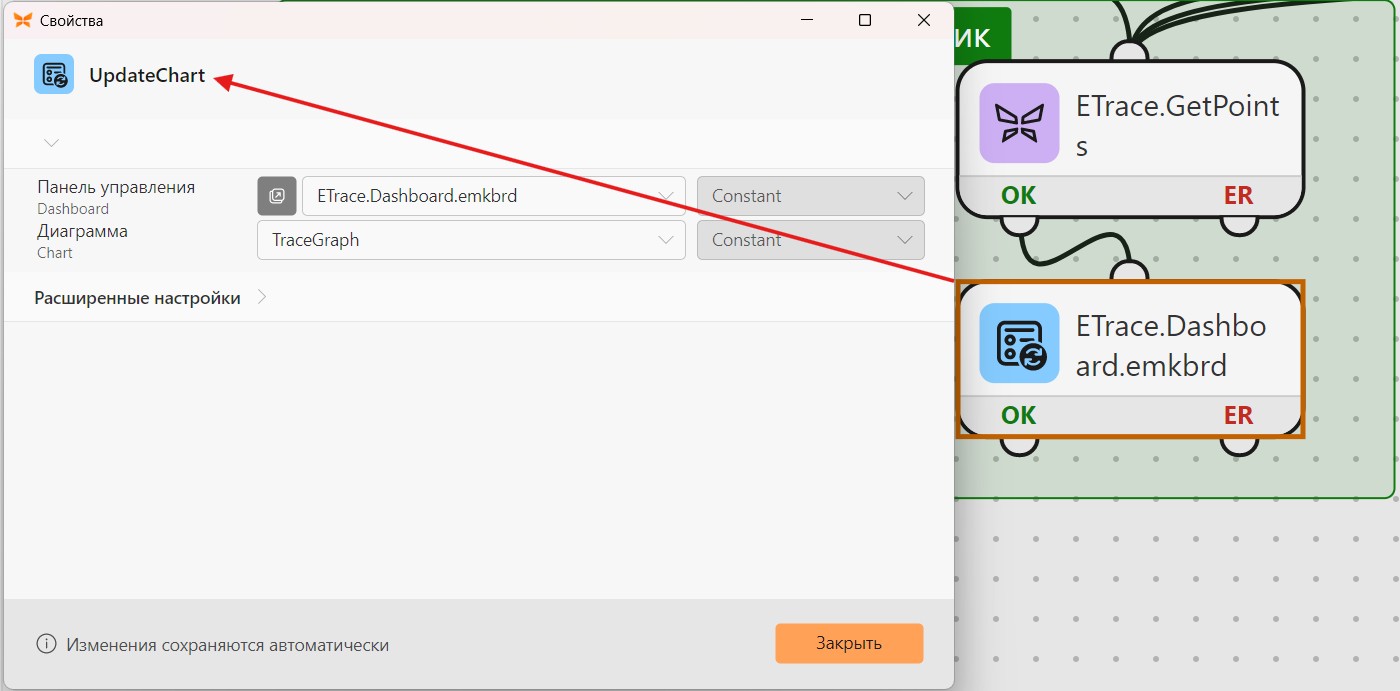This screenshot has width=1400, height=691.
Task: Select the ETrace.GetPoints node label
Action: [x=1177, y=125]
